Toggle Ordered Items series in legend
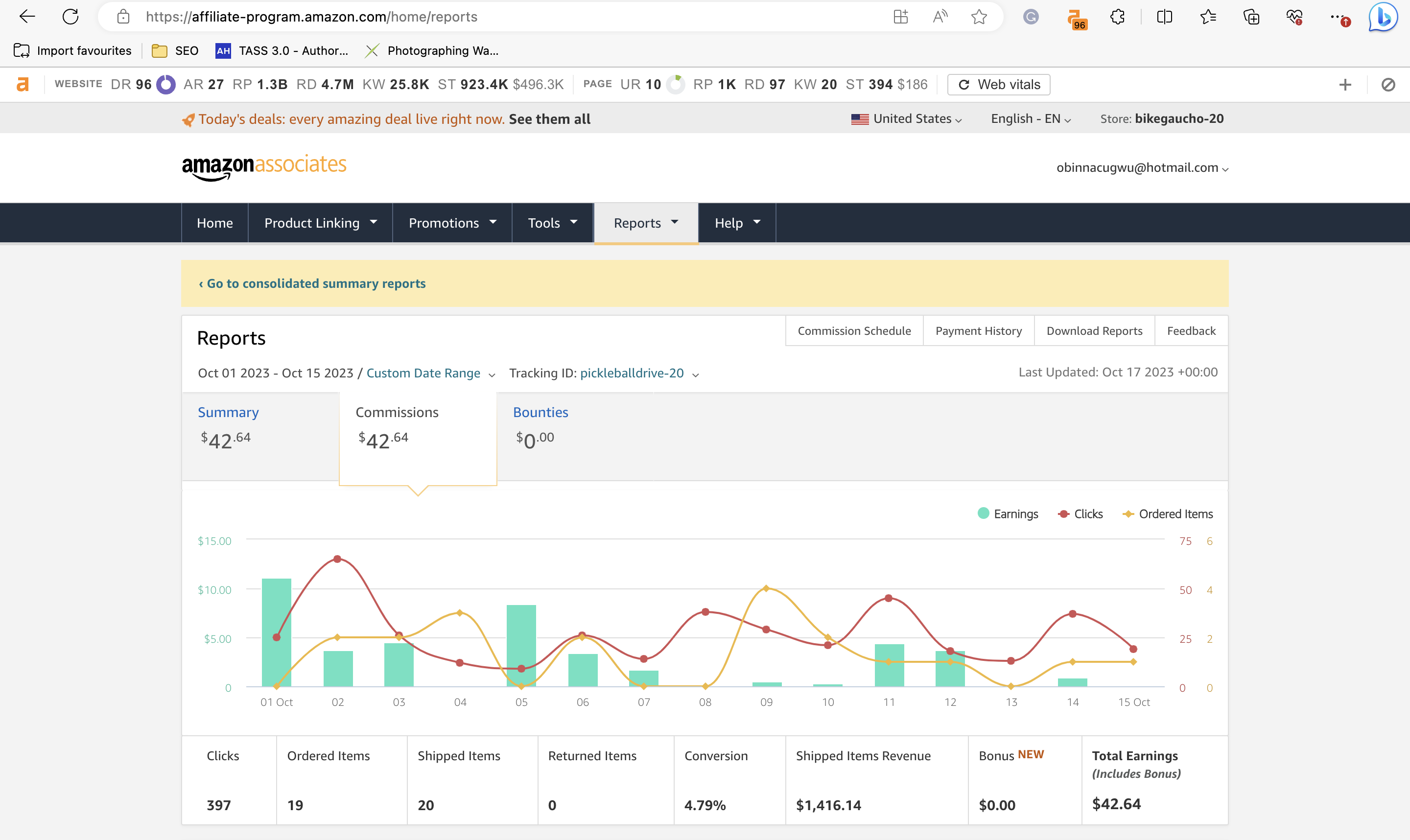 pos(1168,514)
